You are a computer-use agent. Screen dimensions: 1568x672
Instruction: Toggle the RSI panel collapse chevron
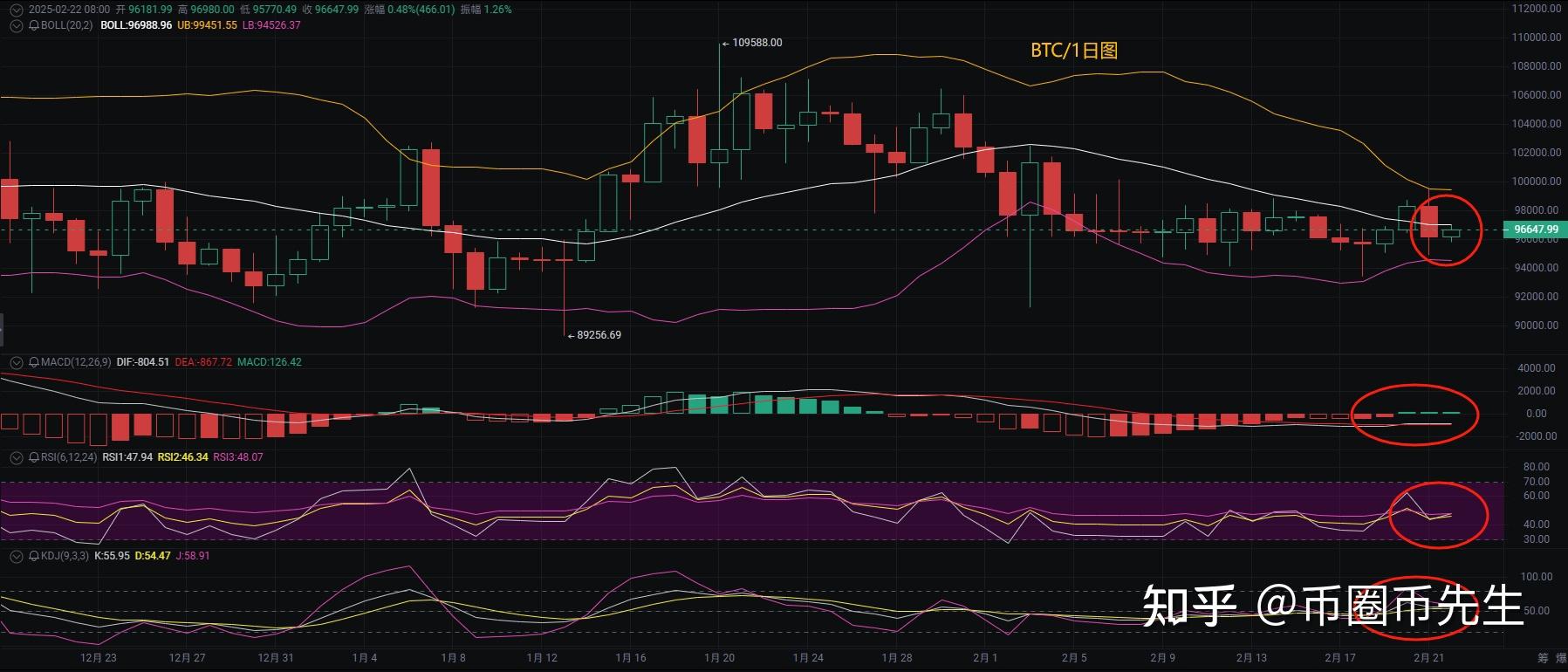[x=15, y=457]
